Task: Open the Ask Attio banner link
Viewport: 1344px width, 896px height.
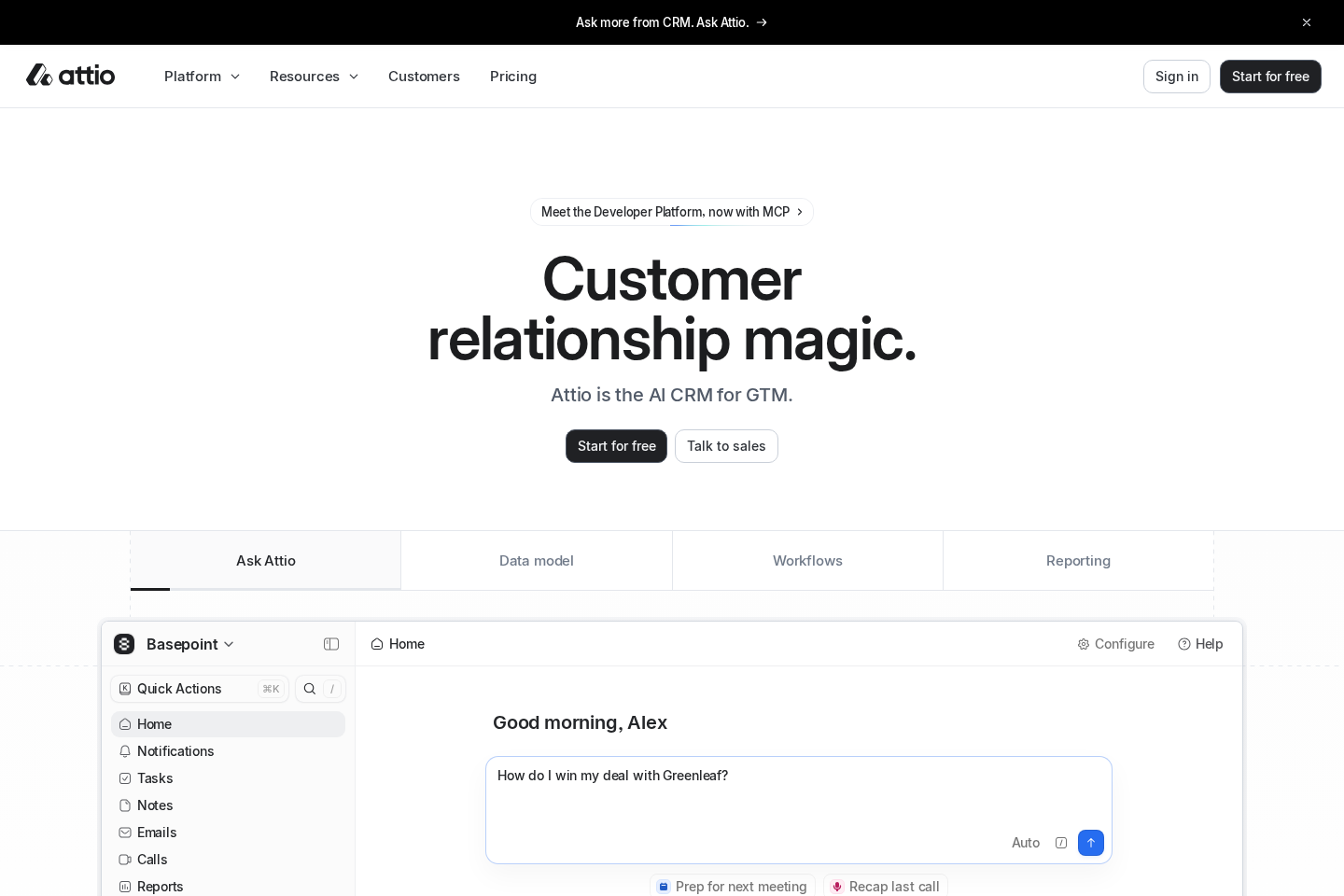Action: (x=671, y=22)
